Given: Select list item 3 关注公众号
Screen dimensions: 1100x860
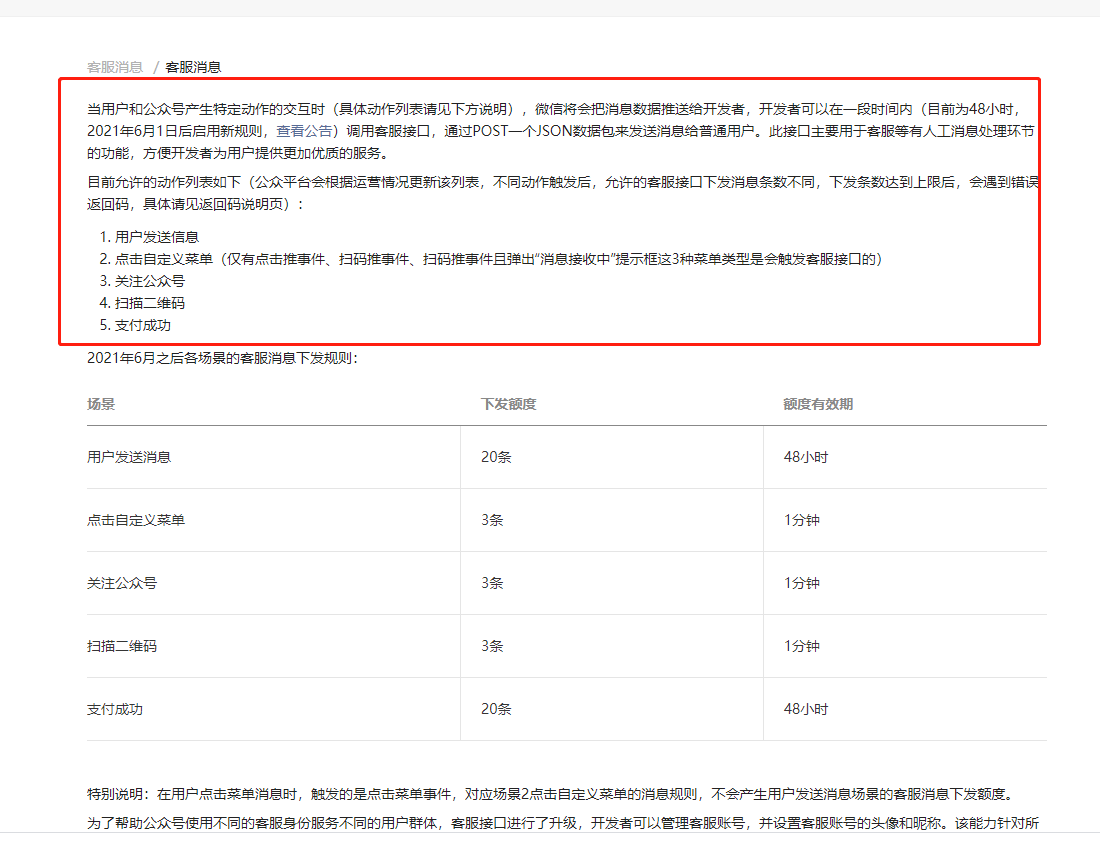Looking at the screenshot, I should click(150, 281).
